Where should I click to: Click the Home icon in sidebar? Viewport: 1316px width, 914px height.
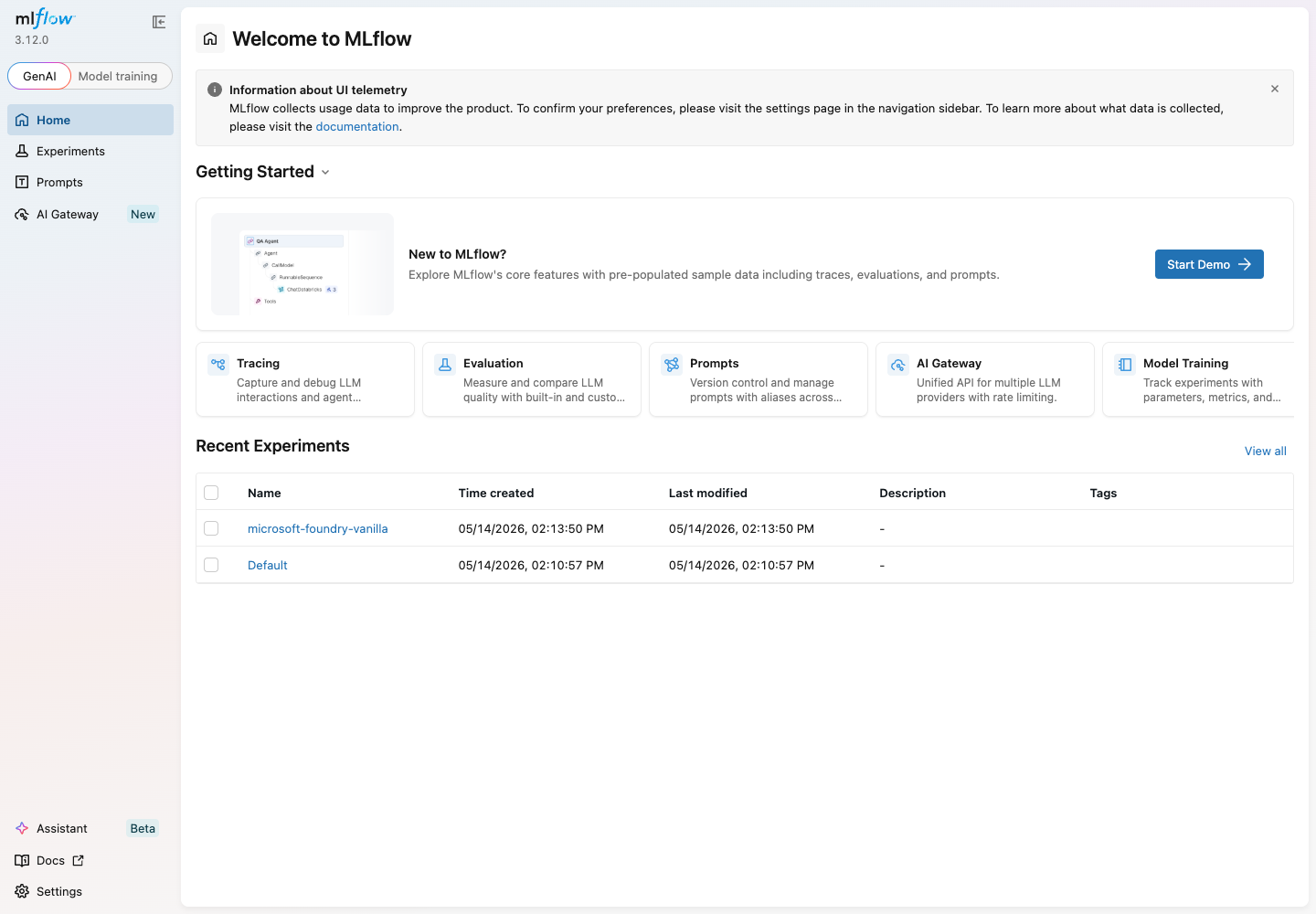pos(22,120)
